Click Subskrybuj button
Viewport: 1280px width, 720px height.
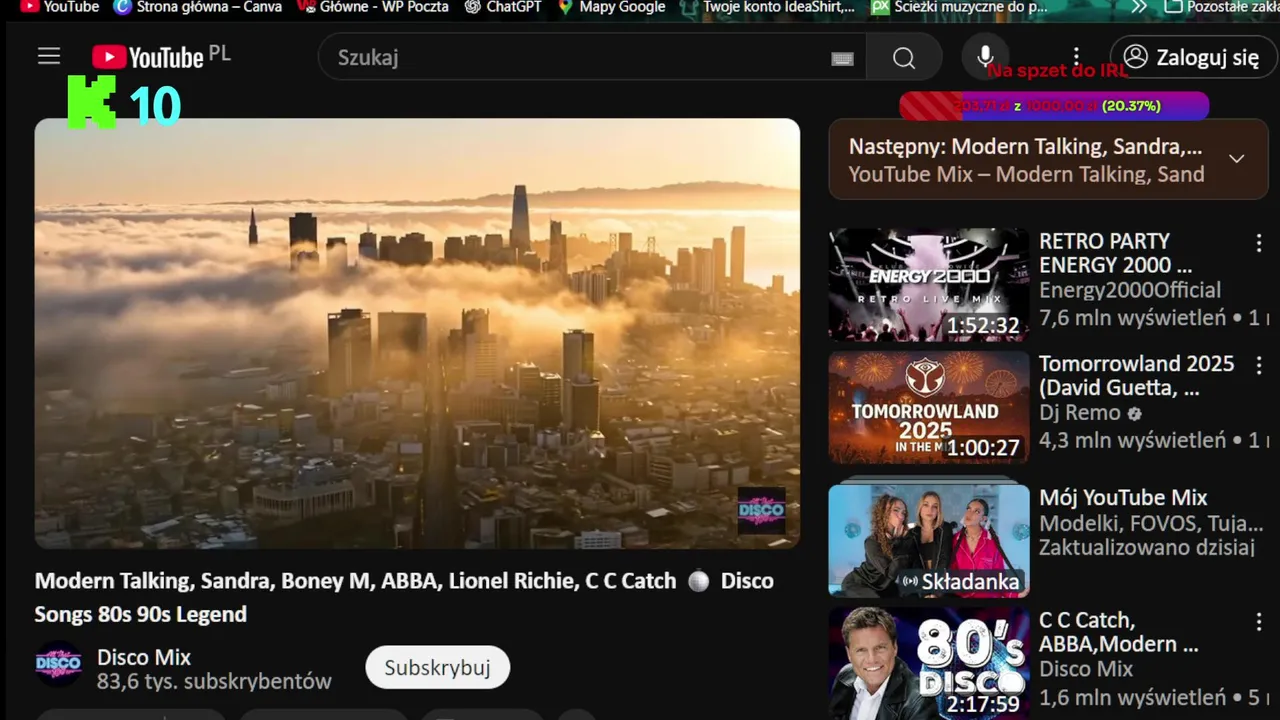point(437,667)
